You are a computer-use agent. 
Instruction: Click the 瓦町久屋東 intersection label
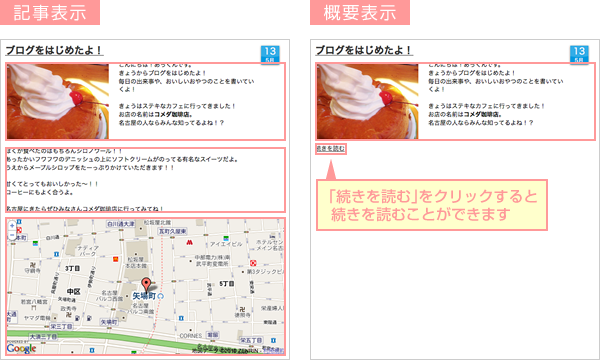click(x=173, y=231)
